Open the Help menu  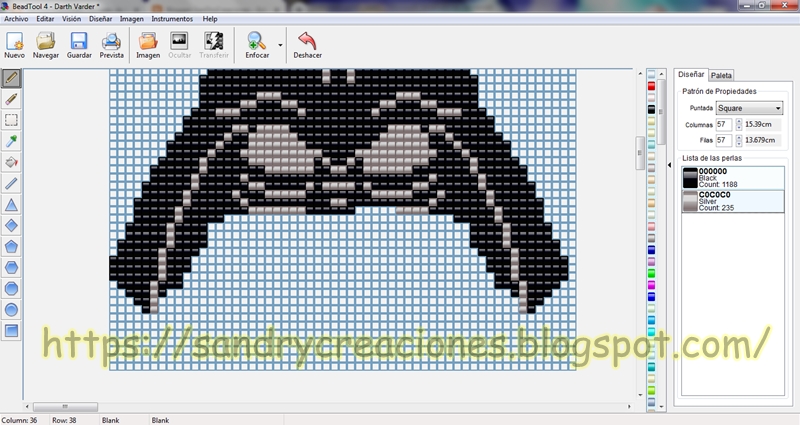click(x=210, y=19)
